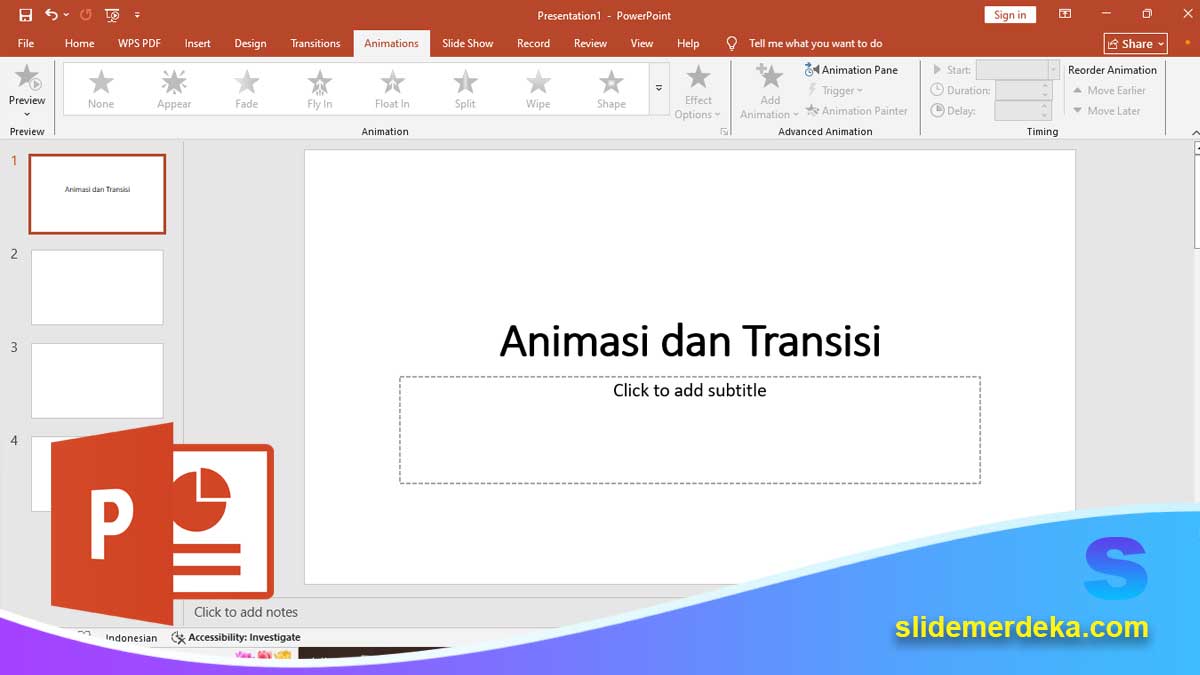Screen dimensions: 1200x675
Task: Switch to the WPS PDF tab
Action: (x=139, y=43)
